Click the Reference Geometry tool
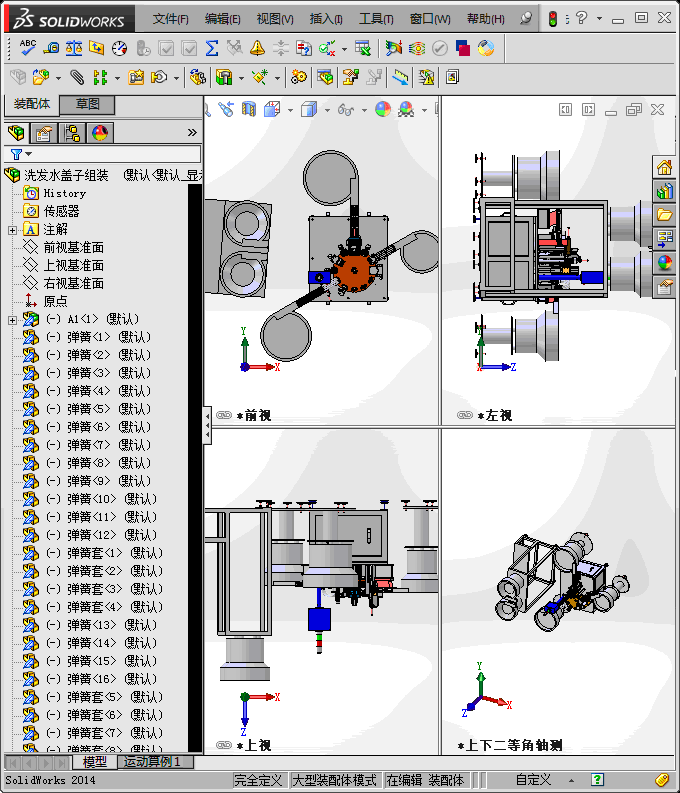 pos(260,77)
